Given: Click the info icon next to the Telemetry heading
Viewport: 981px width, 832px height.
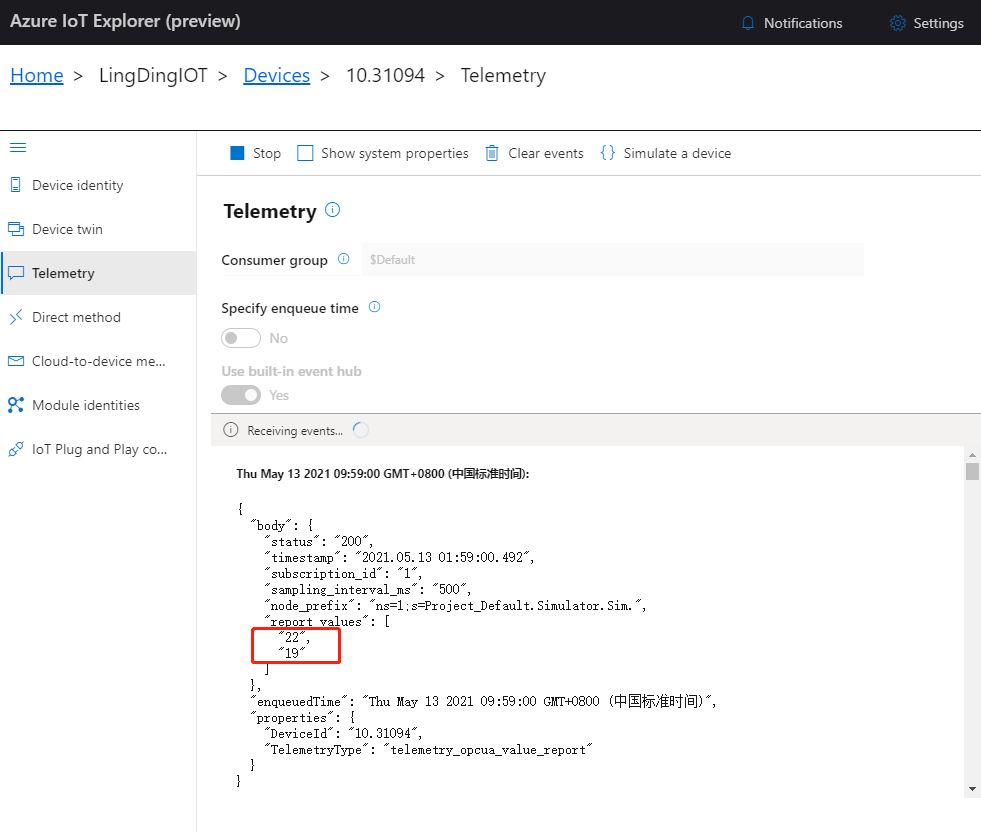Looking at the screenshot, I should pyautogui.click(x=333, y=210).
